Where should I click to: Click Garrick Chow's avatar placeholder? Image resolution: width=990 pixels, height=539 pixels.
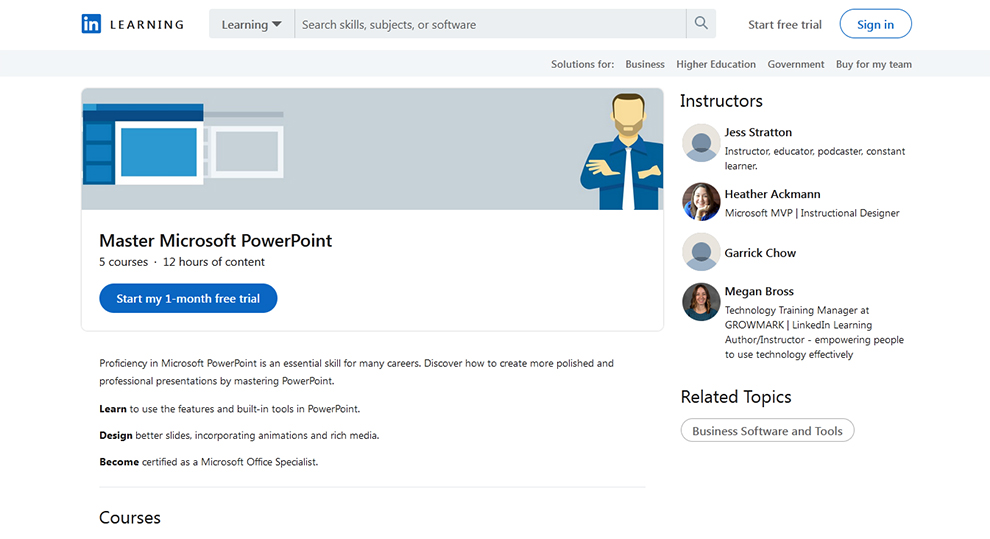click(x=701, y=252)
